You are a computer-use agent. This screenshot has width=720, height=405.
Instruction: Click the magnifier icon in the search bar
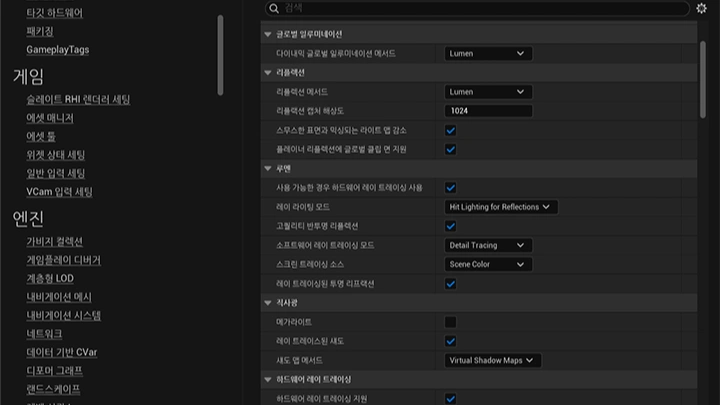pos(273,8)
